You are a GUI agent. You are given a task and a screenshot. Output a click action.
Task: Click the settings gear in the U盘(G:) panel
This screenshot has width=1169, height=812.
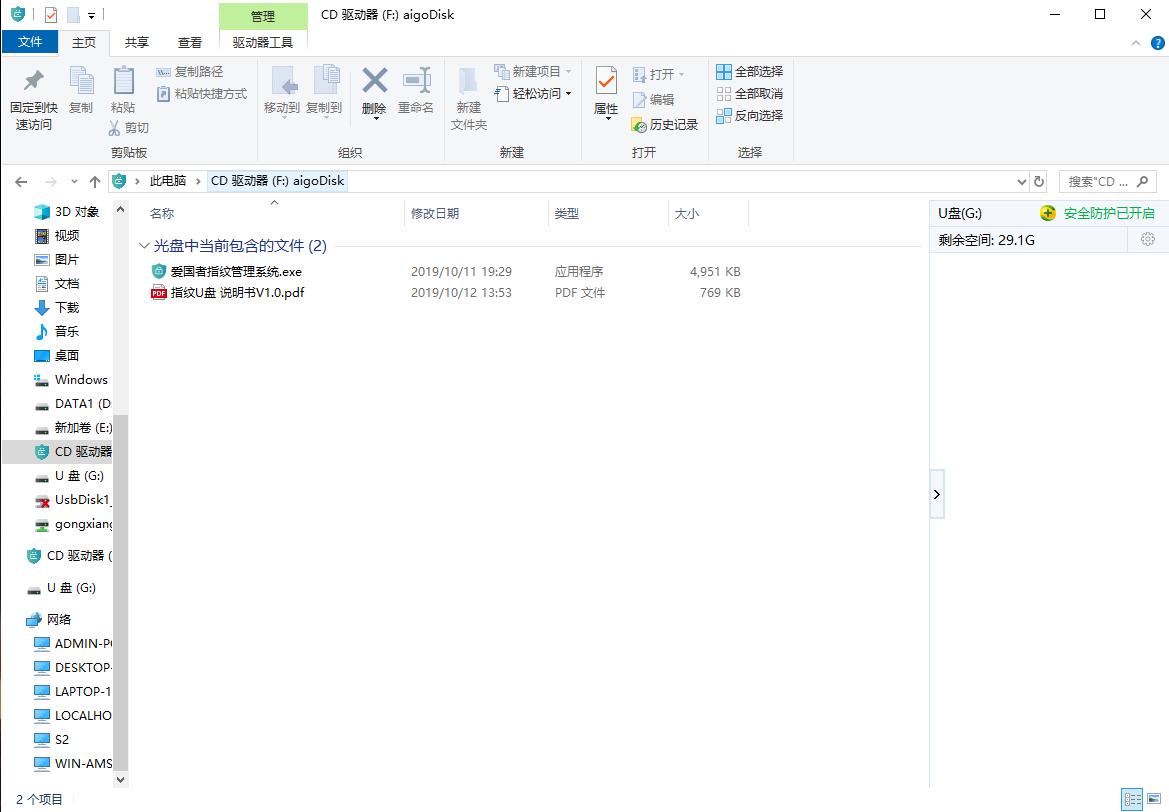(1147, 239)
